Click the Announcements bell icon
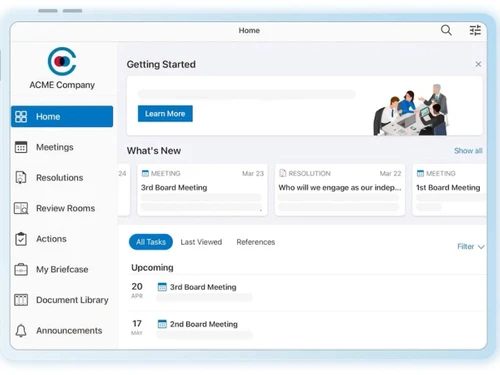Screen dimensions: 500x375 [21, 331]
